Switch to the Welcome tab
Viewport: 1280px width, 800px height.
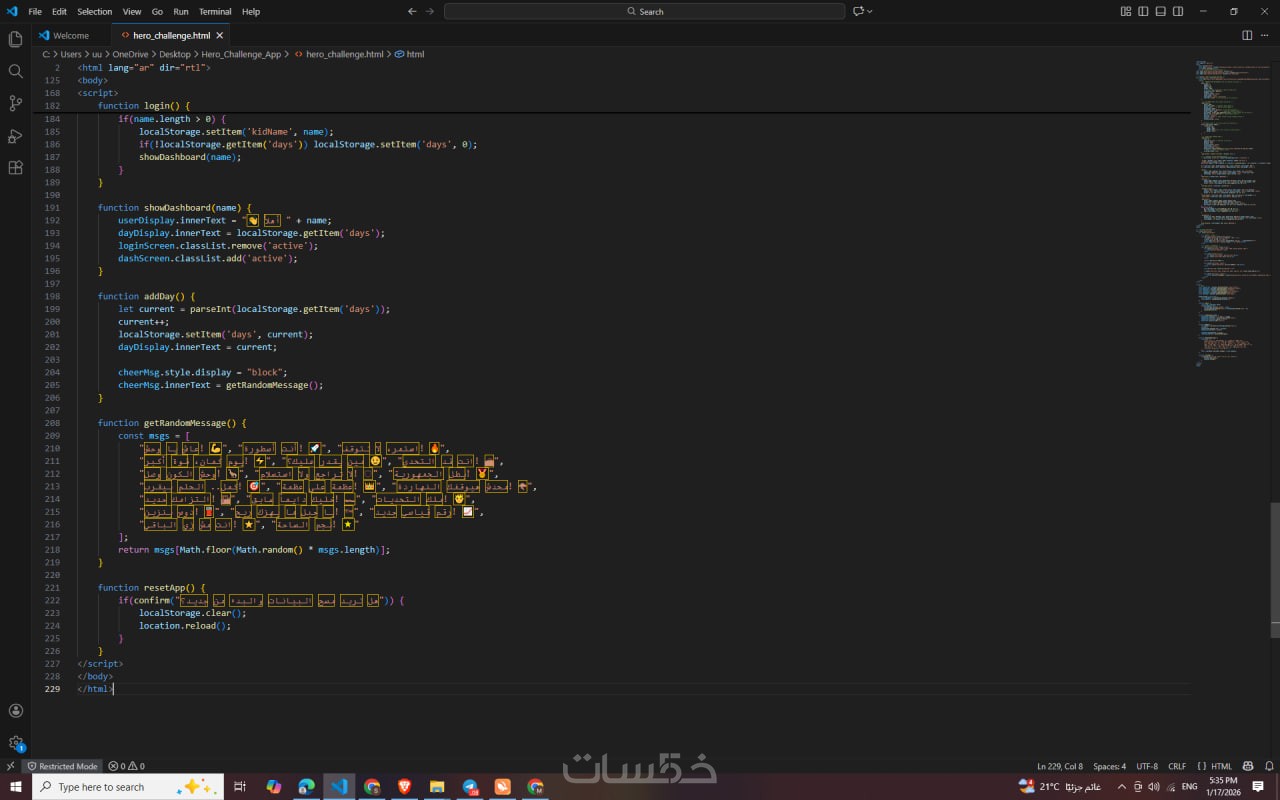pyautogui.click(x=70, y=35)
